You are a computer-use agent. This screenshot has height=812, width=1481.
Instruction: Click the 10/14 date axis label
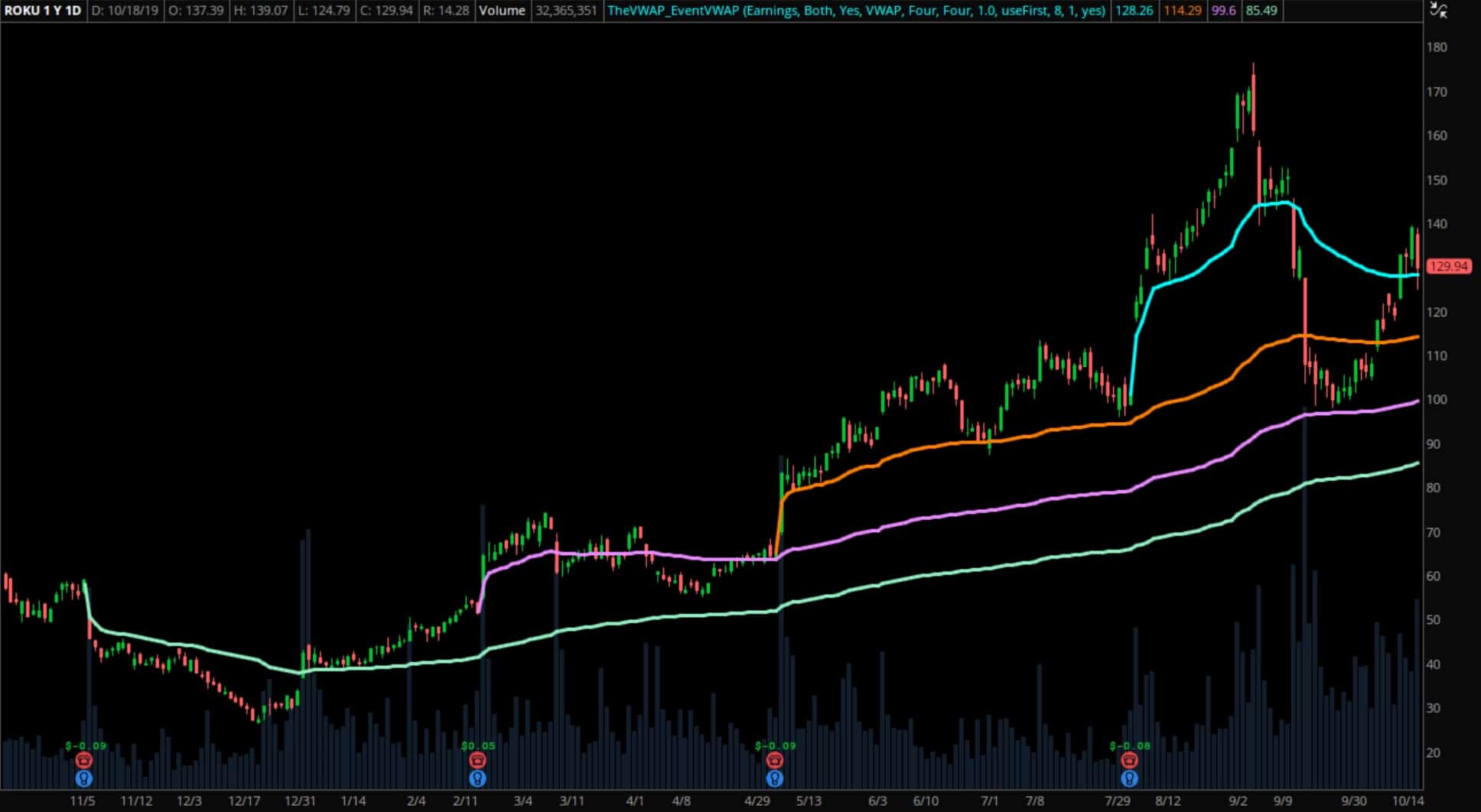pyautogui.click(x=1408, y=801)
